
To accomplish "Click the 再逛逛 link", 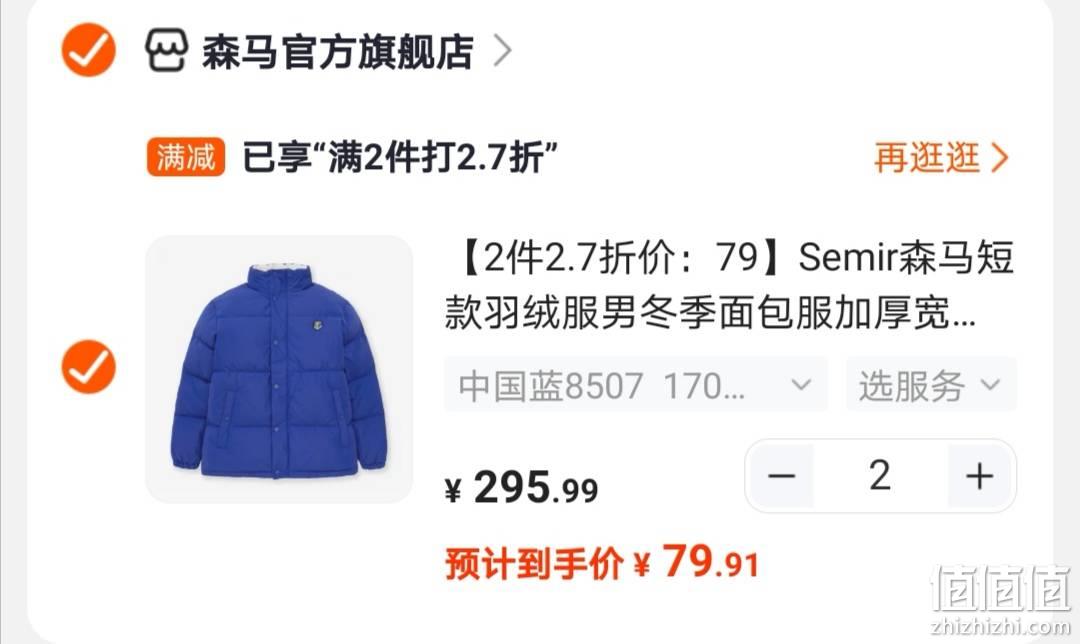I will pyautogui.click(x=927, y=157).
